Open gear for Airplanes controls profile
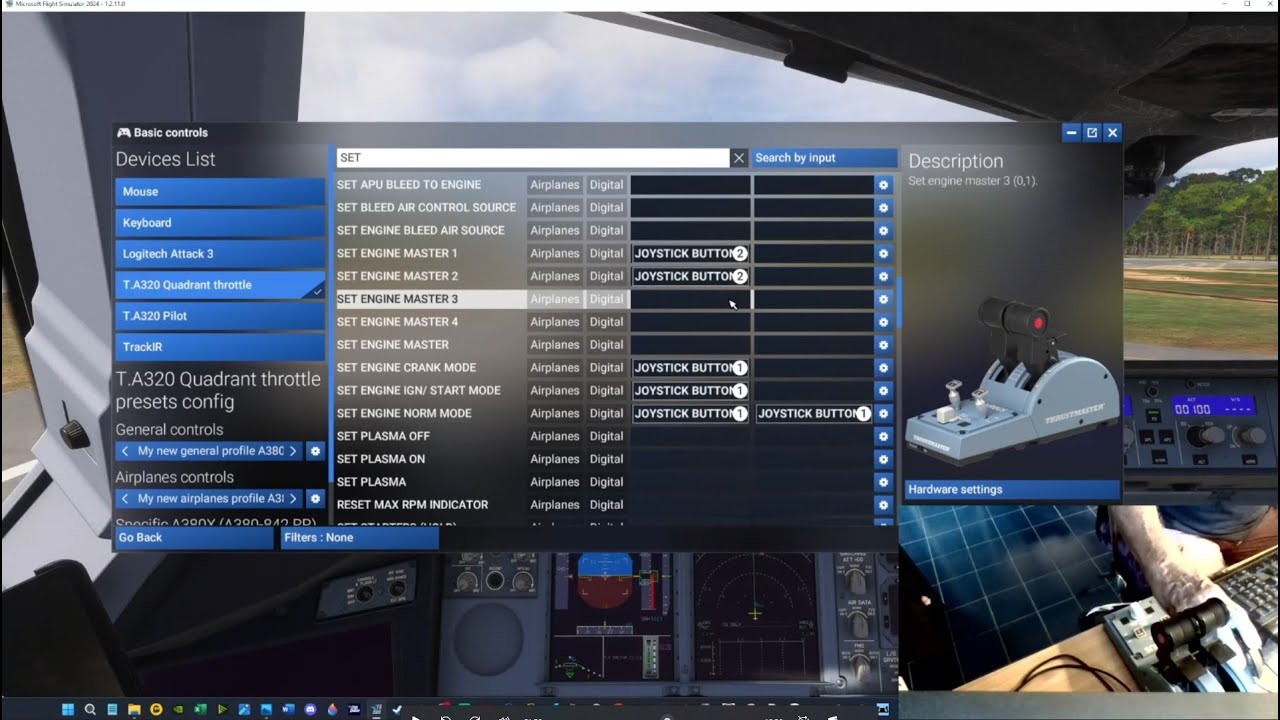 [x=315, y=498]
